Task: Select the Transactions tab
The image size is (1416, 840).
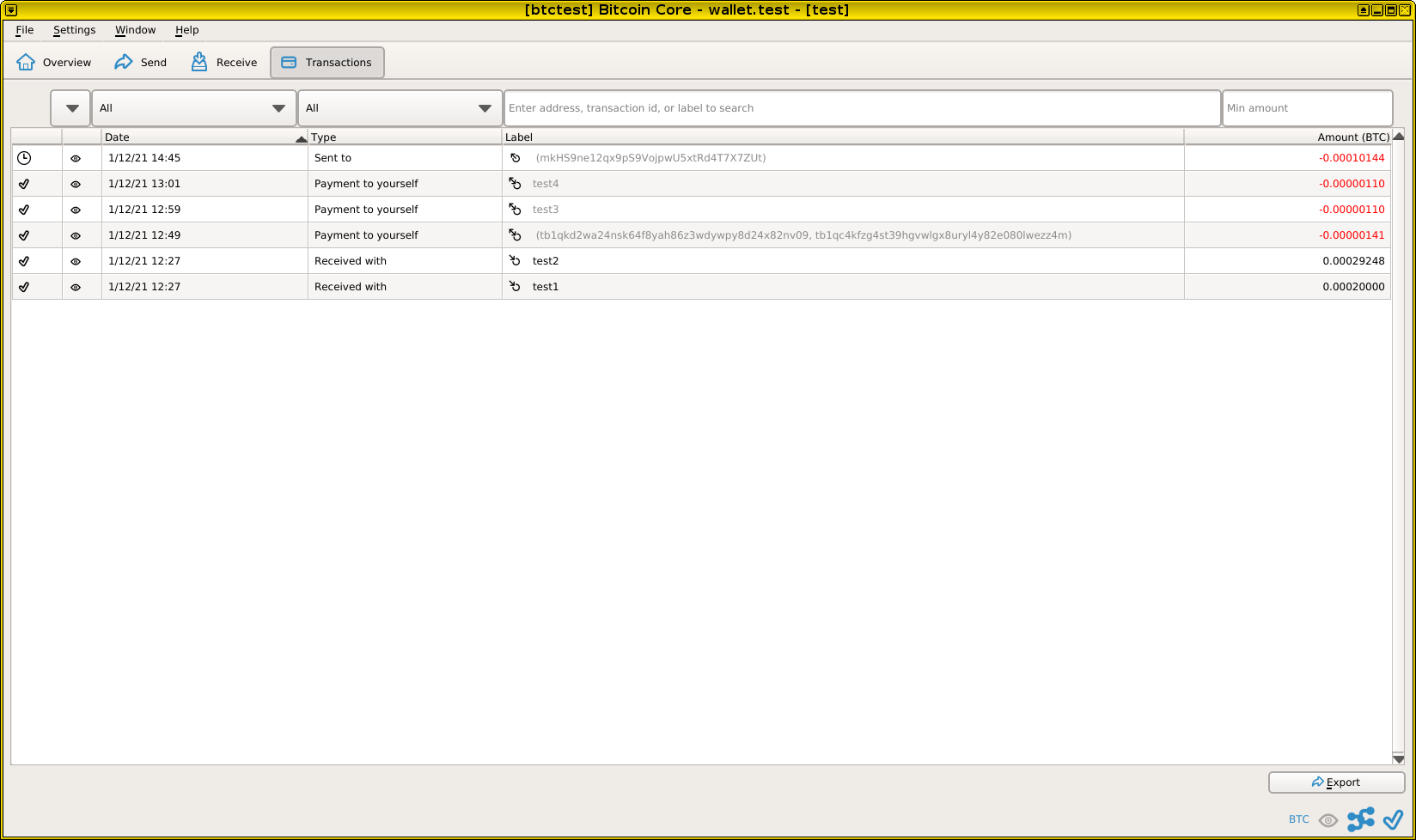Action: pos(327,63)
